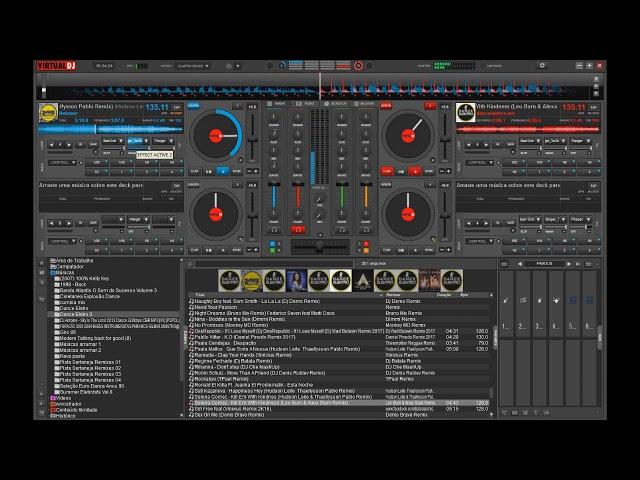Image resolution: width=640 pixels, height=480 pixels.
Task: Go to previous sampler bank before FAMOUS
Action: click(x=520, y=264)
